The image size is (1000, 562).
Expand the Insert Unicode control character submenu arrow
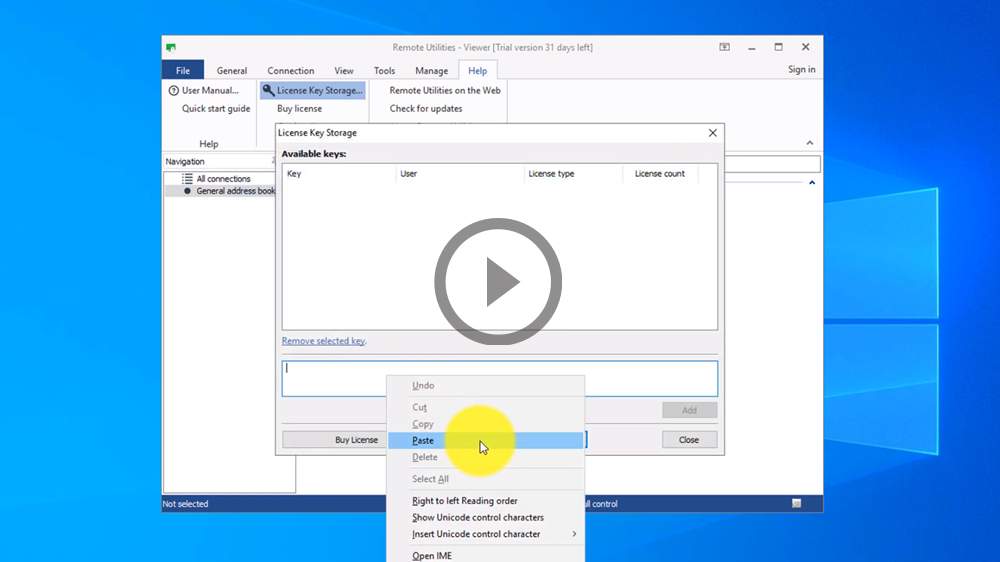pos(574,534)
